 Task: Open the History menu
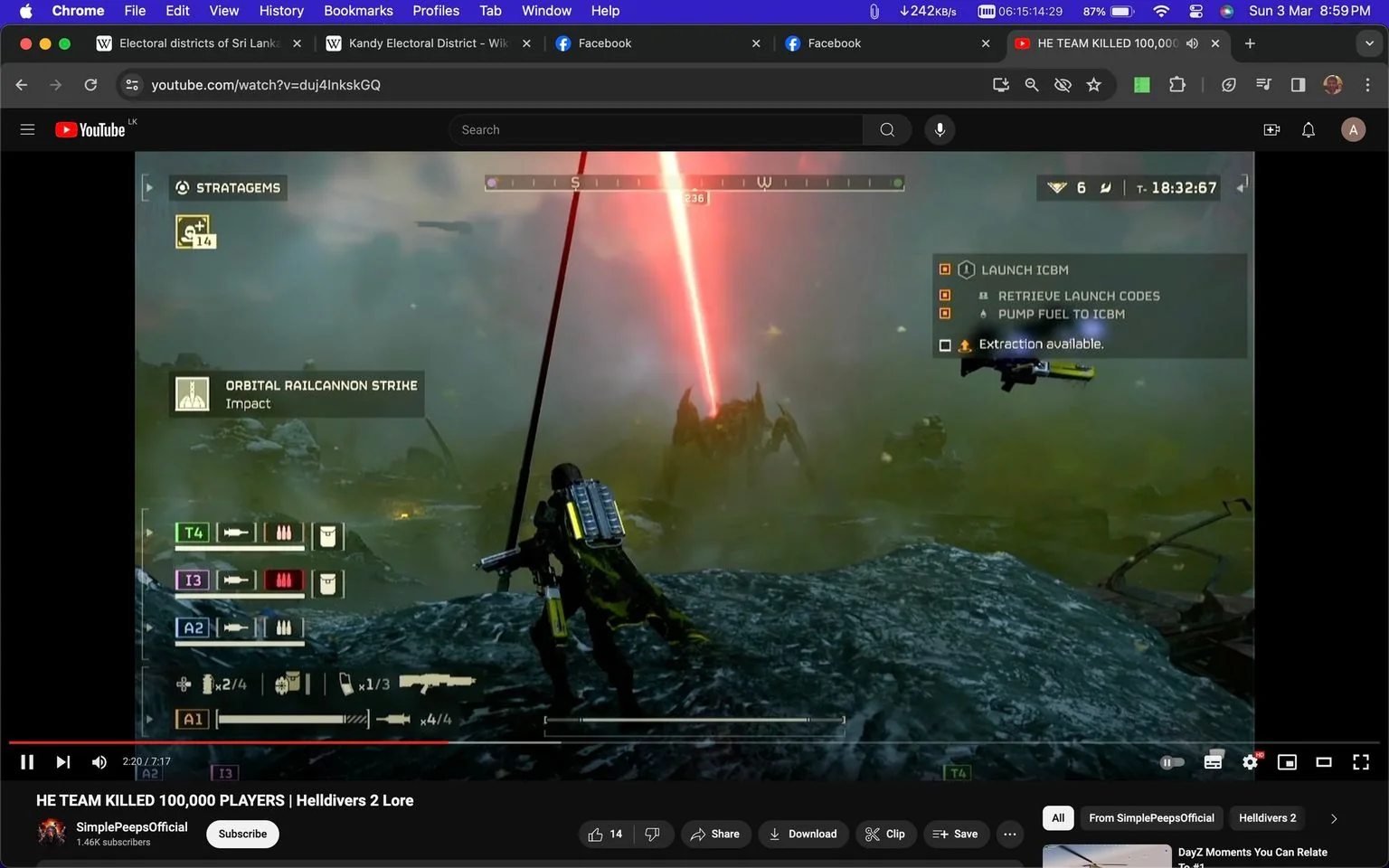point(281,11)
